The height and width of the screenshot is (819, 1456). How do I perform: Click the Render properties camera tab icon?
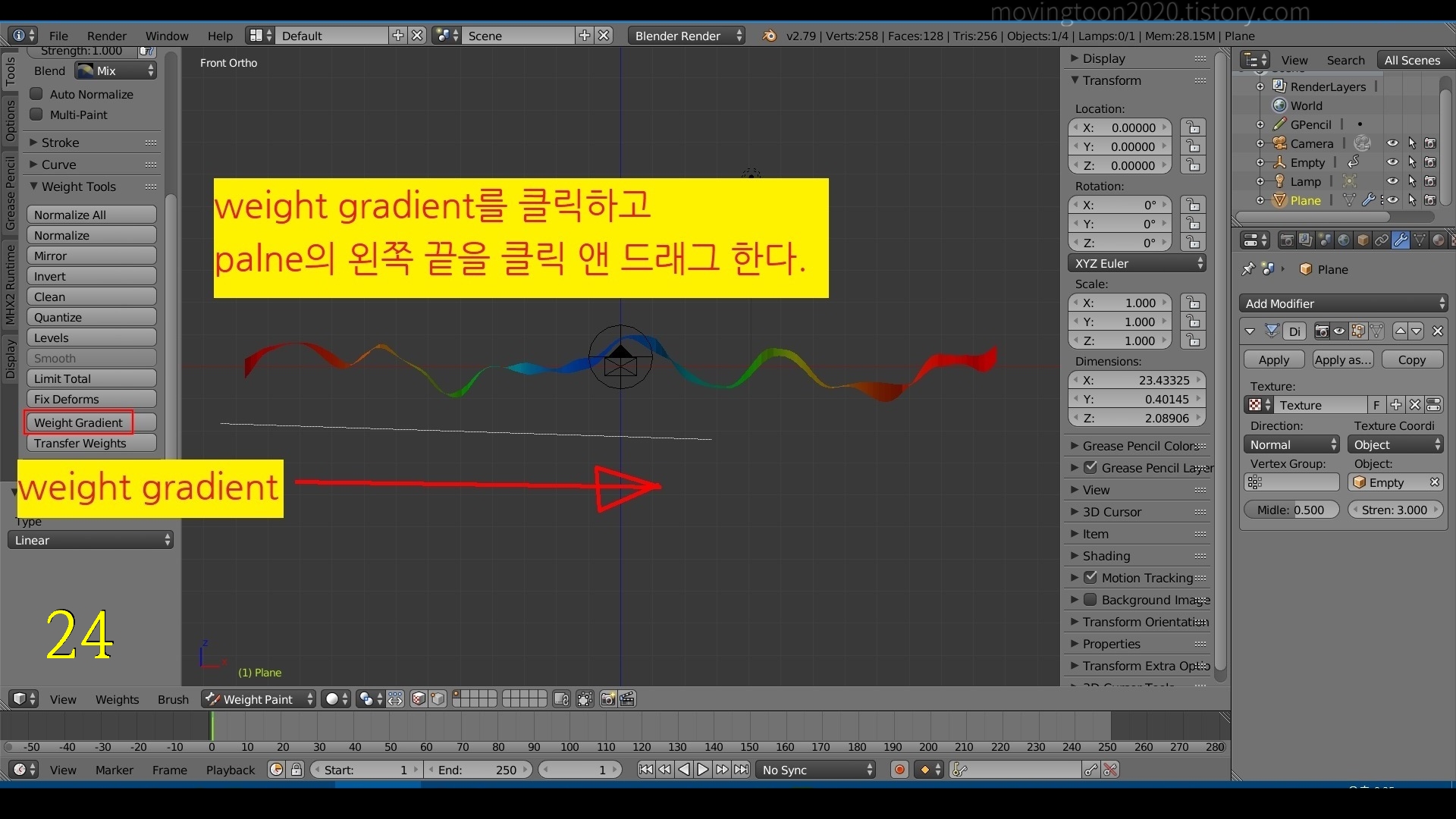(1287, 240)
